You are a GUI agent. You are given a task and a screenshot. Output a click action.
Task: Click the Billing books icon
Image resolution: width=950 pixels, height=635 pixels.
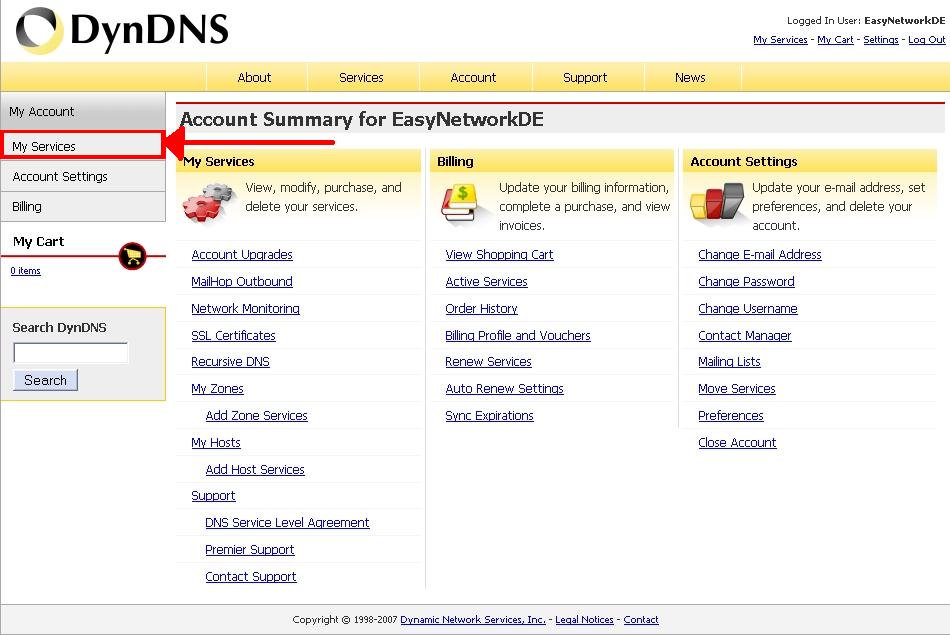click(461, 203)
